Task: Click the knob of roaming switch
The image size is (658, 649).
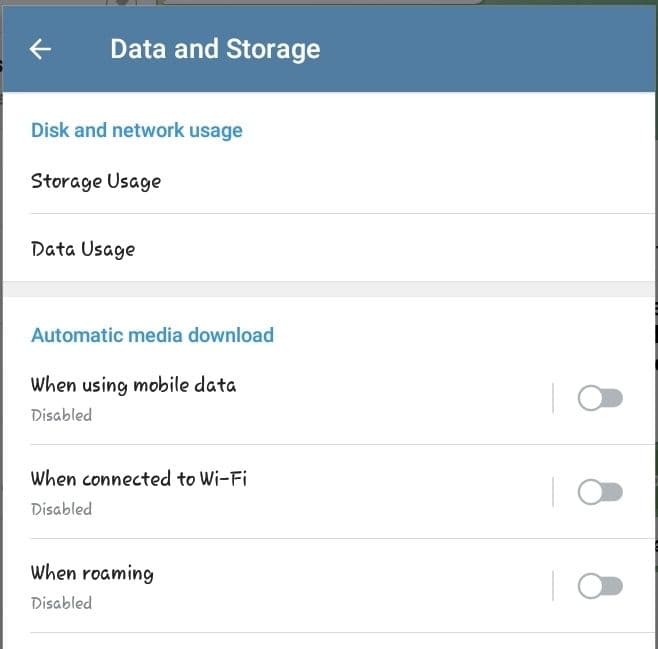Action: coord(590,586)
